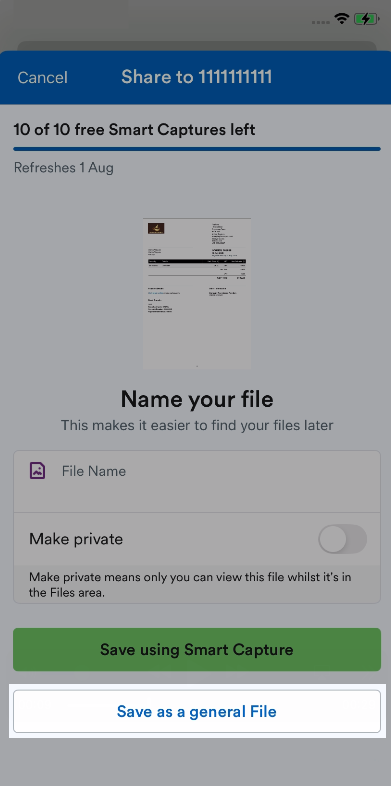Click Save using Smart Capture button
Image resolution: width=391 pixels, height=786 pixels.
click(x=197, y=649)
